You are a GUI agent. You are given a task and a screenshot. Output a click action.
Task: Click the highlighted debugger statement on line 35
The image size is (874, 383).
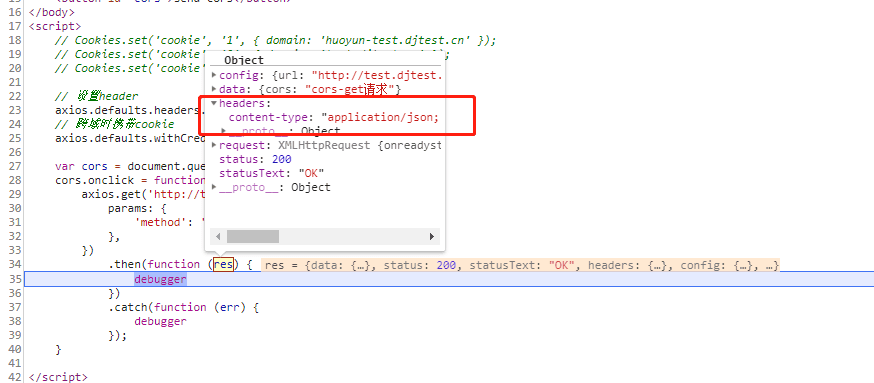tap(161, 279)
